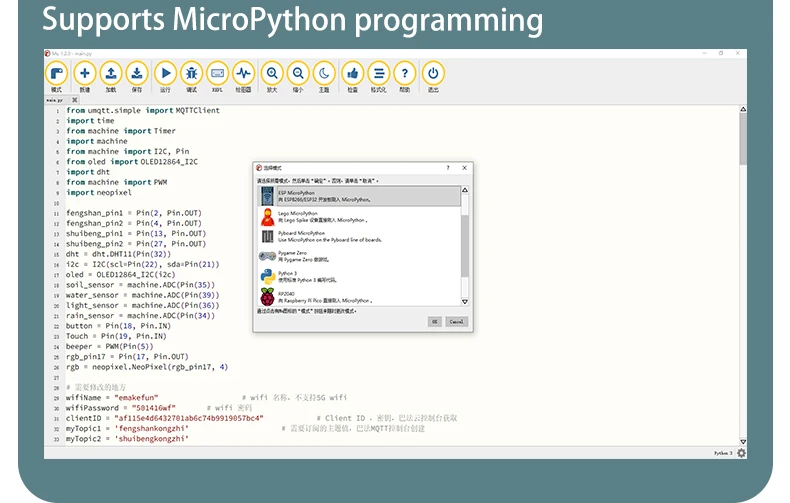Click the editor scrollbar down arrow
Image resolution: width=790 pixels, height=503 pixels.
pyautogui.click(x=743, y=442)
